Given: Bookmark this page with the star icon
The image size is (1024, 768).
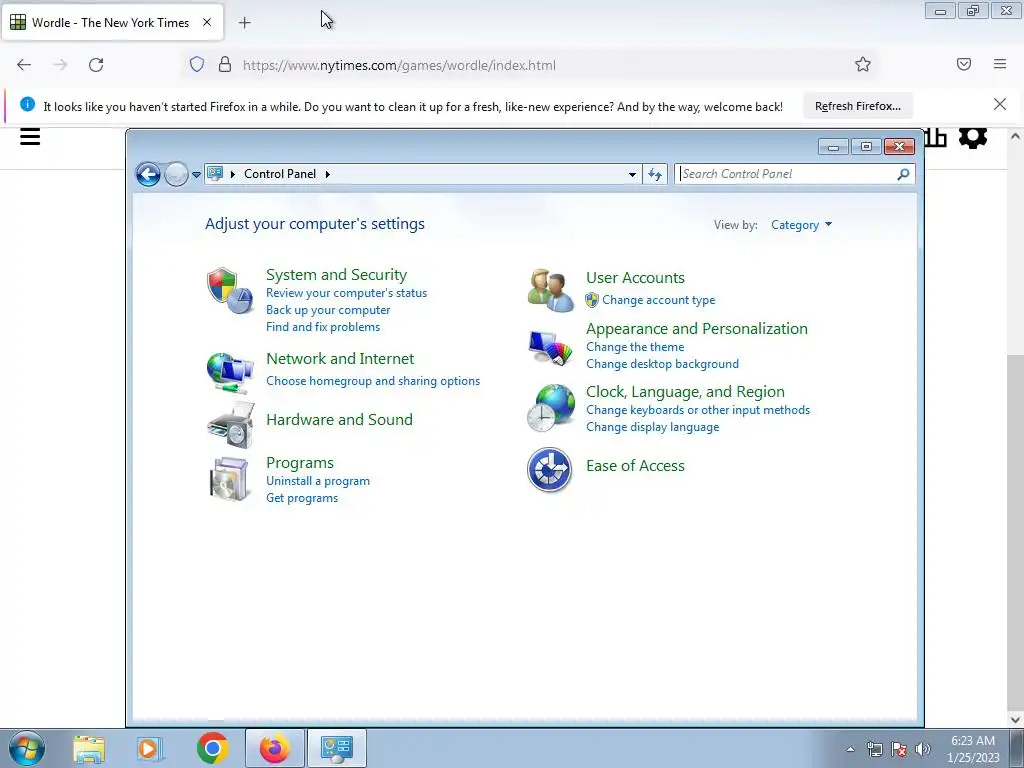Looking at the screenshot, I should [x=863, y=64].
